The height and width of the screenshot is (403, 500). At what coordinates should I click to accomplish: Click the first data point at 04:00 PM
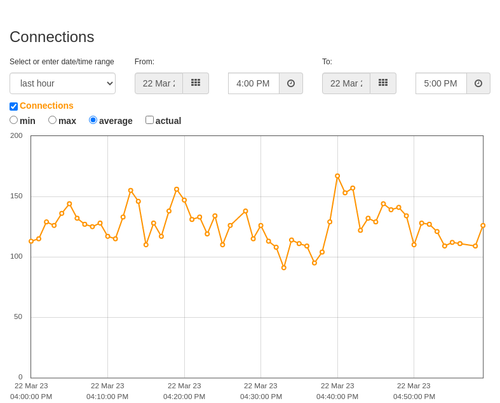pyautogui.click(x=31, y=241)
